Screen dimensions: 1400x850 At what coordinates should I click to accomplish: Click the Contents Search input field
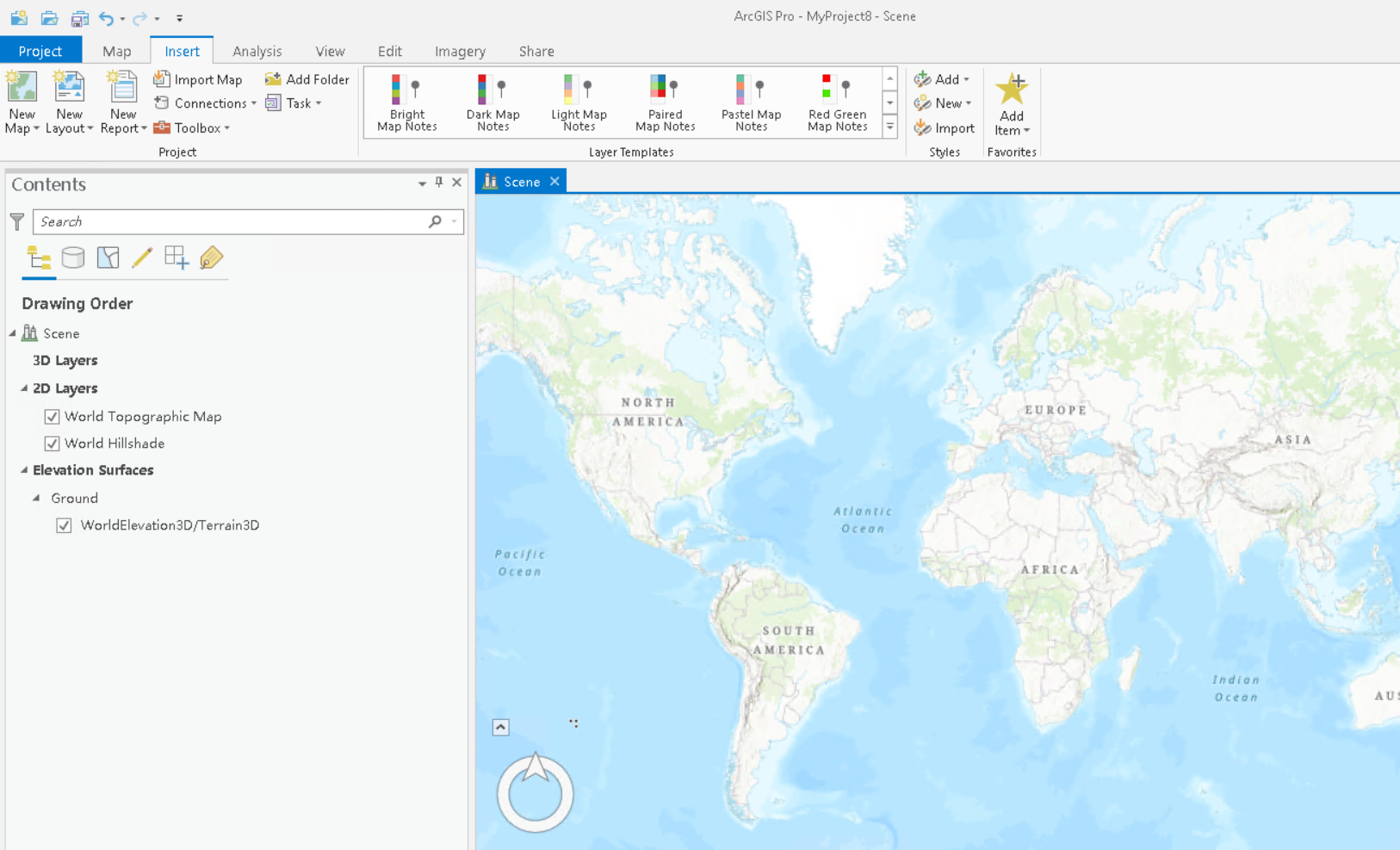pyautogui.click(x=248, y=222)
